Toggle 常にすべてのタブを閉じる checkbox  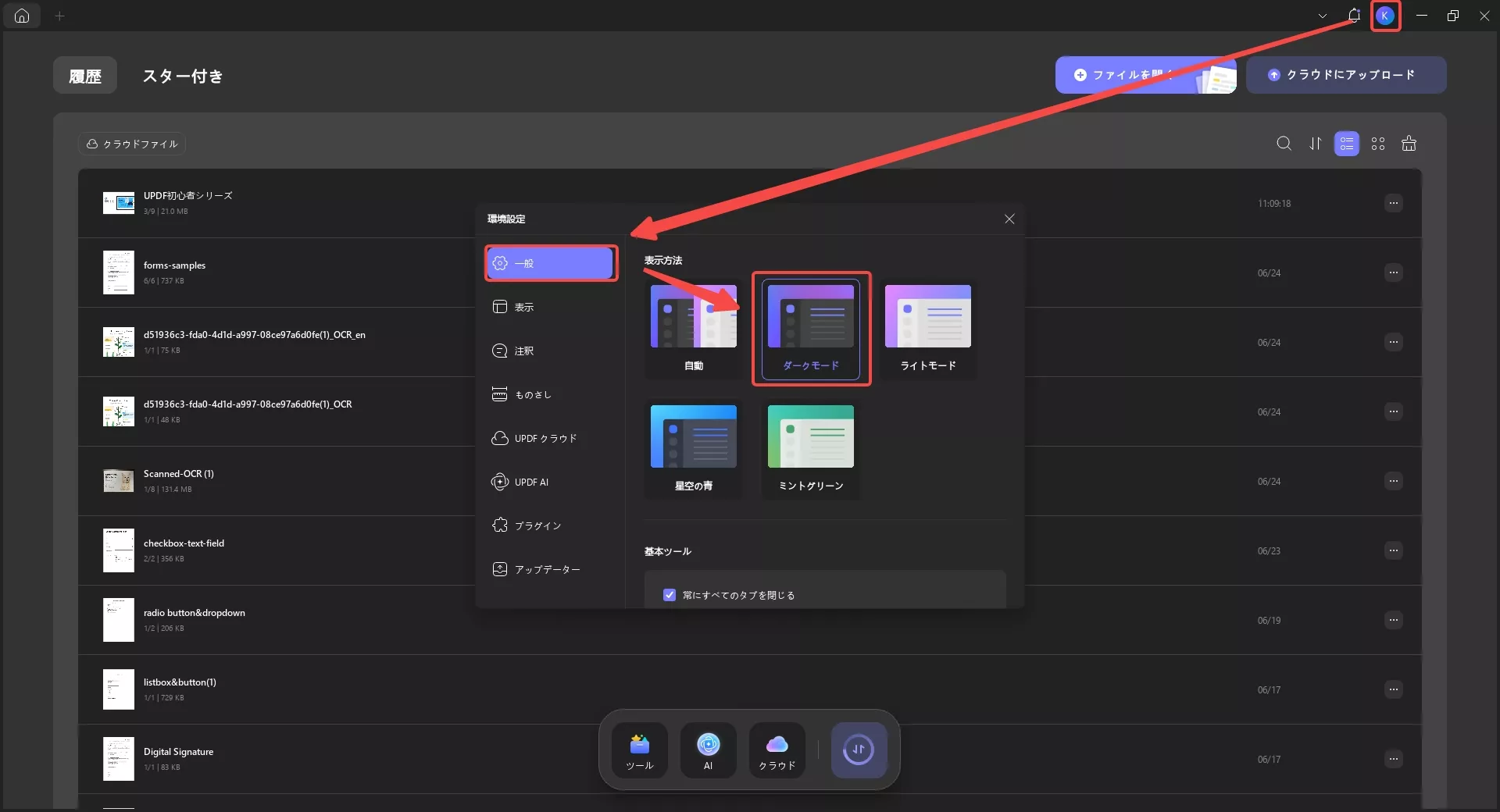(x=670, y=595)
